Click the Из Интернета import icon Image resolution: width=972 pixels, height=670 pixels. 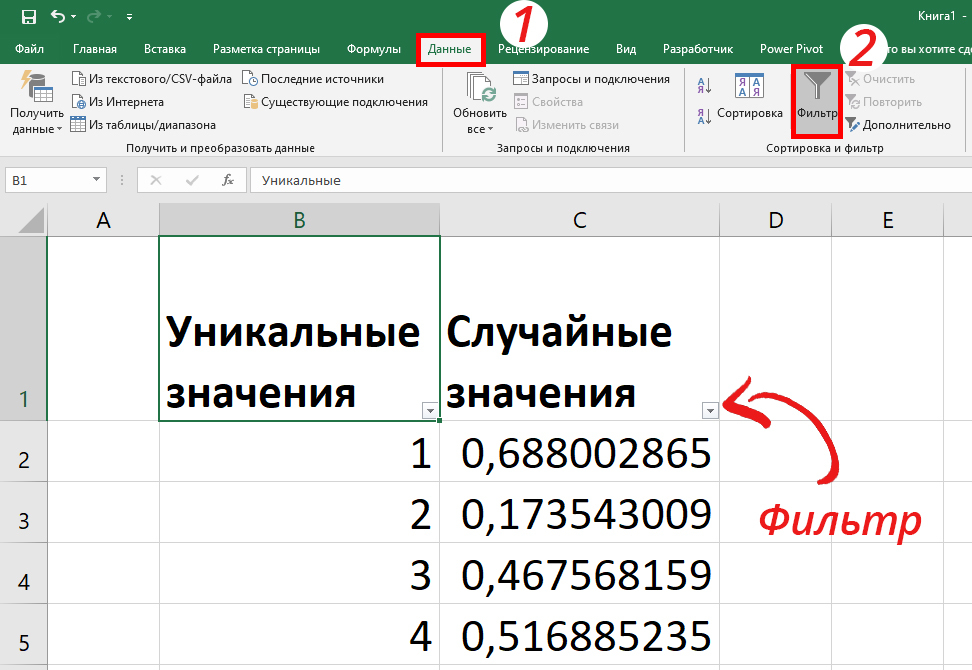tap(78, 101)
